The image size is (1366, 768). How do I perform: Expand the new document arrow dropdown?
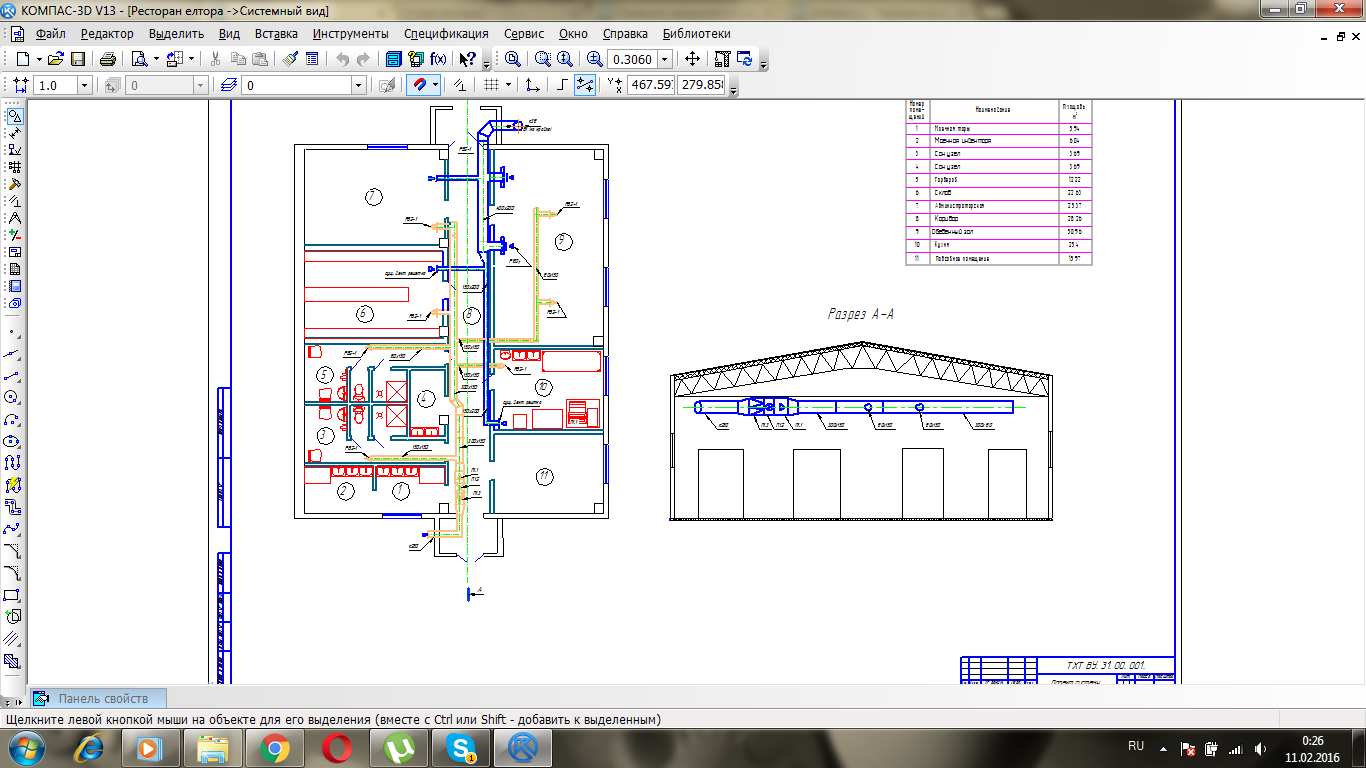click(x=38, y=59)
